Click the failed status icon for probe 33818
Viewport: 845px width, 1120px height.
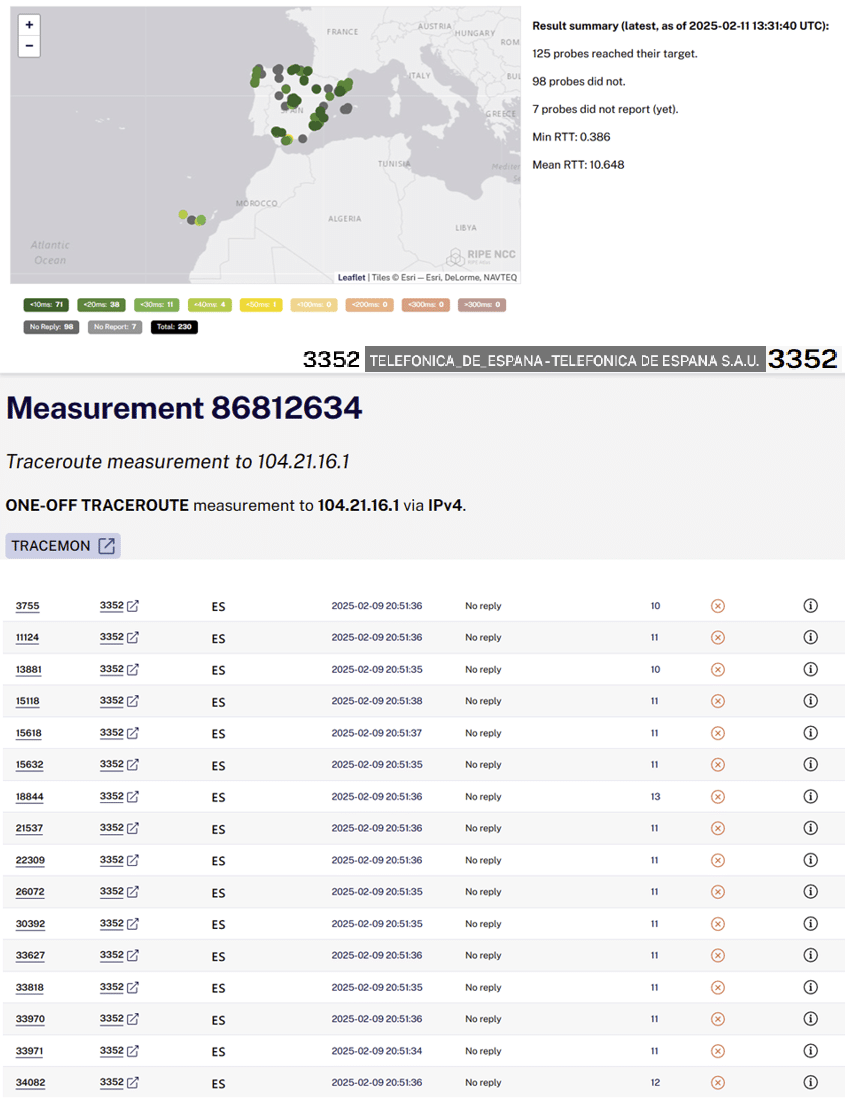tap(718, 987)
